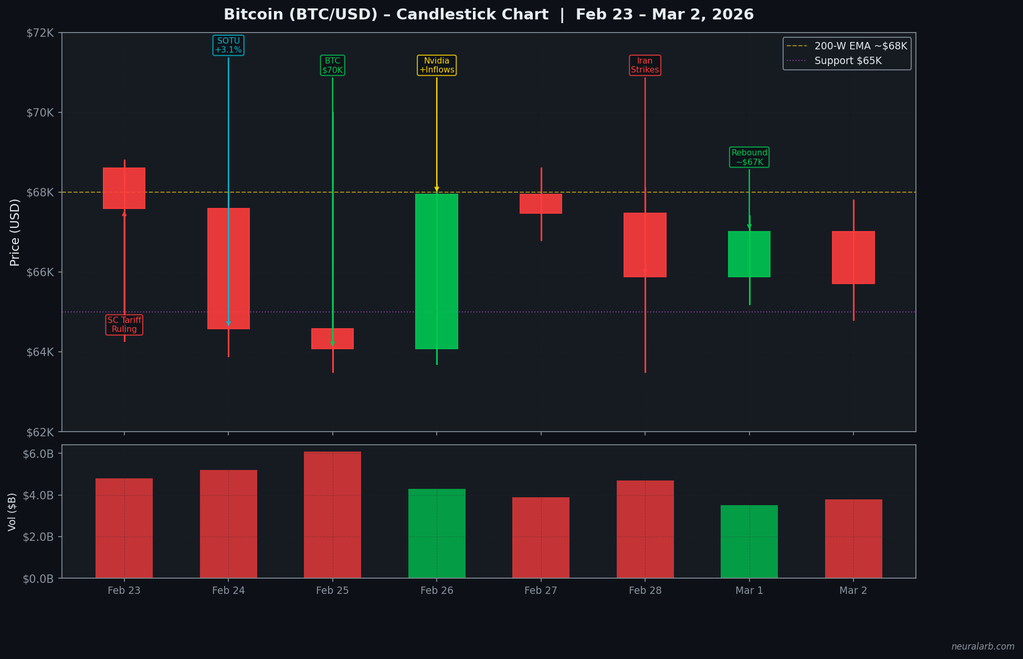1023x659 pixels.
Task: Select the BTC $70K marker label
Action: click(332, 66)
